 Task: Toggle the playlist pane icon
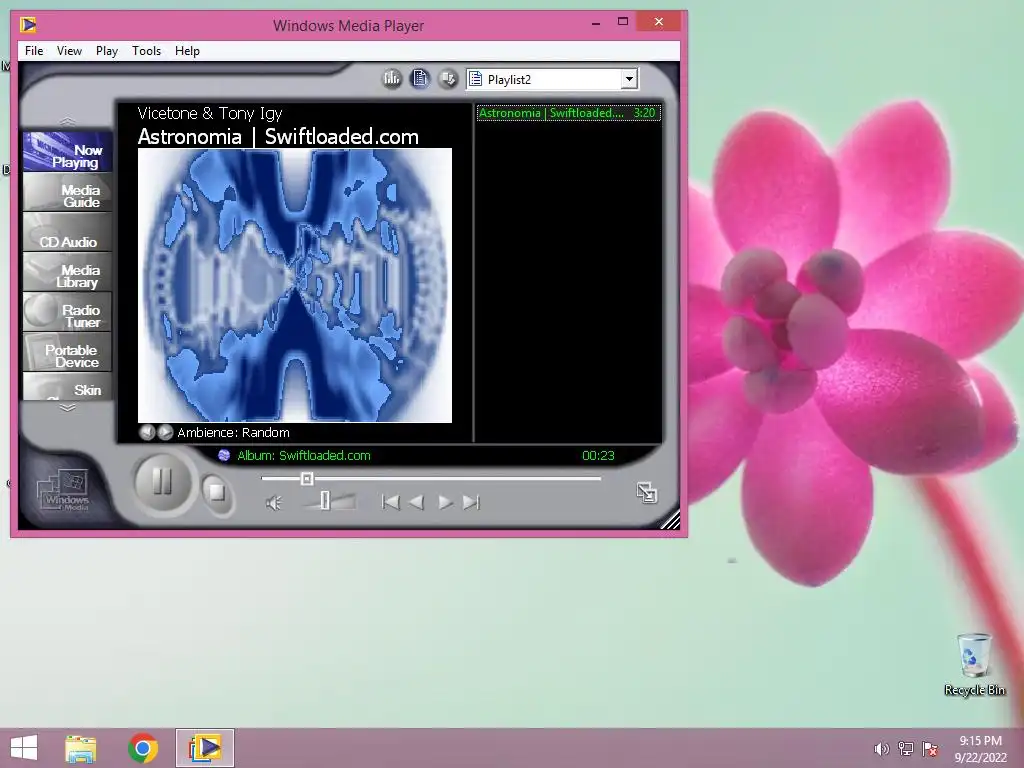420,79
